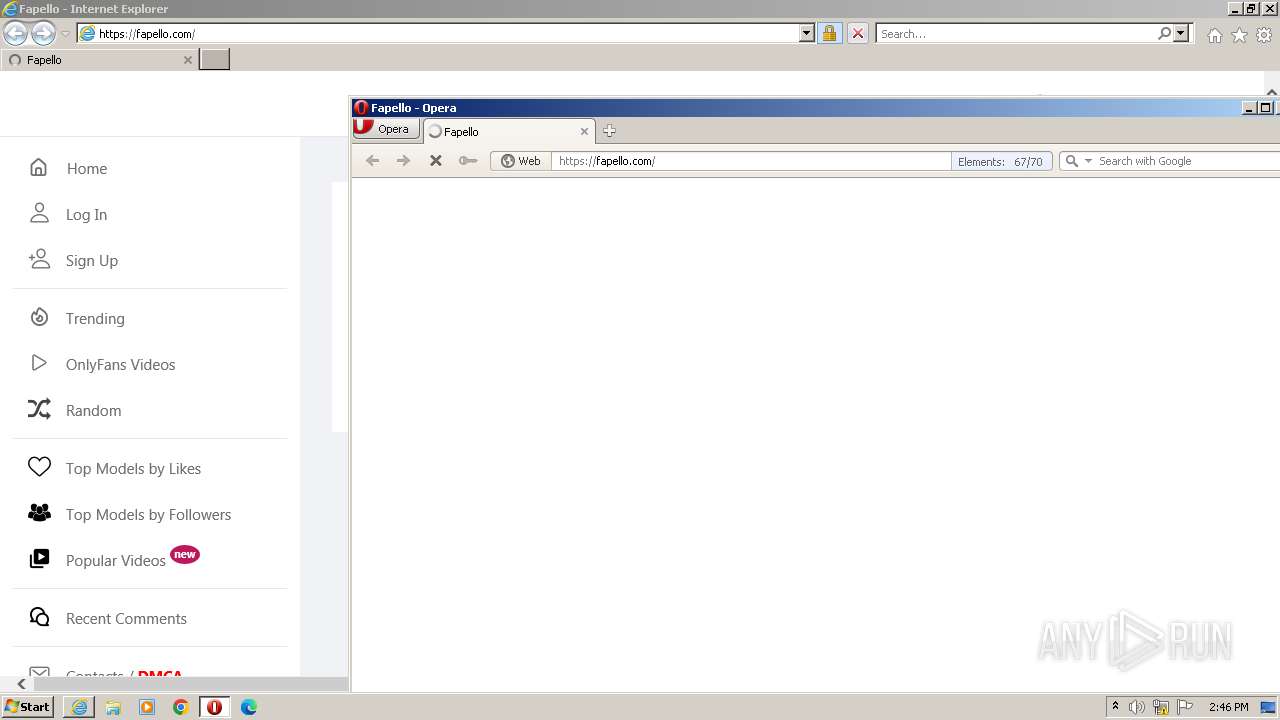Click the Home icon in the sidebar

pyautogui.click(x=39, y=168)
